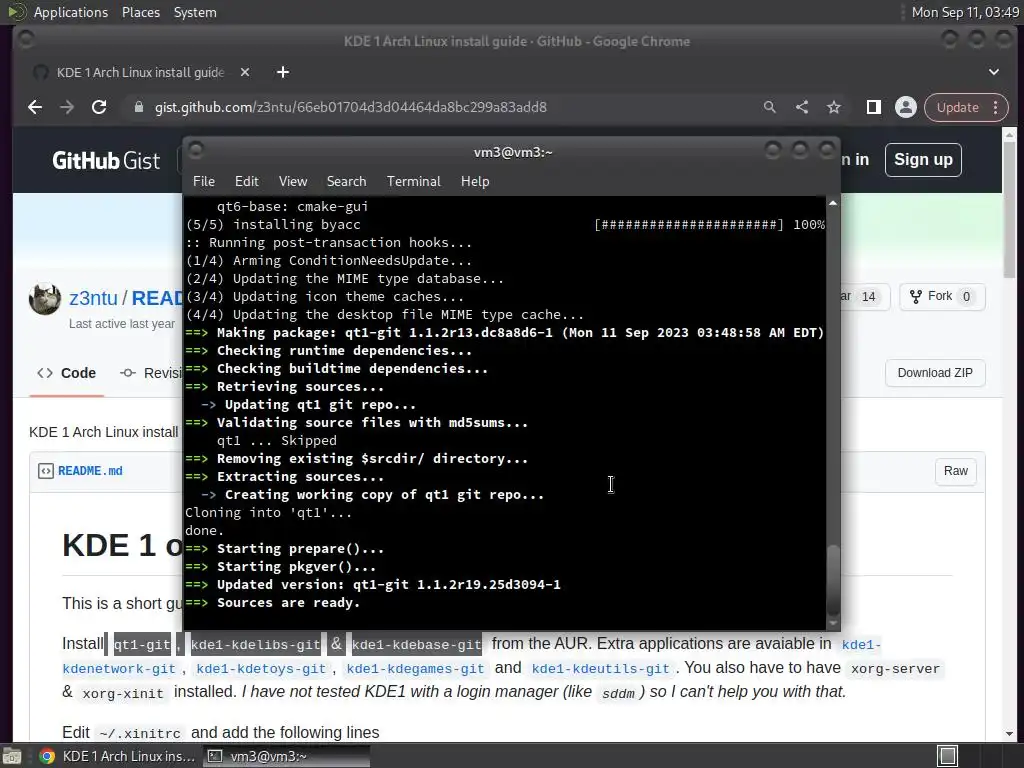
Task: Open a new Chrome tab
Action: click(283, 72)
